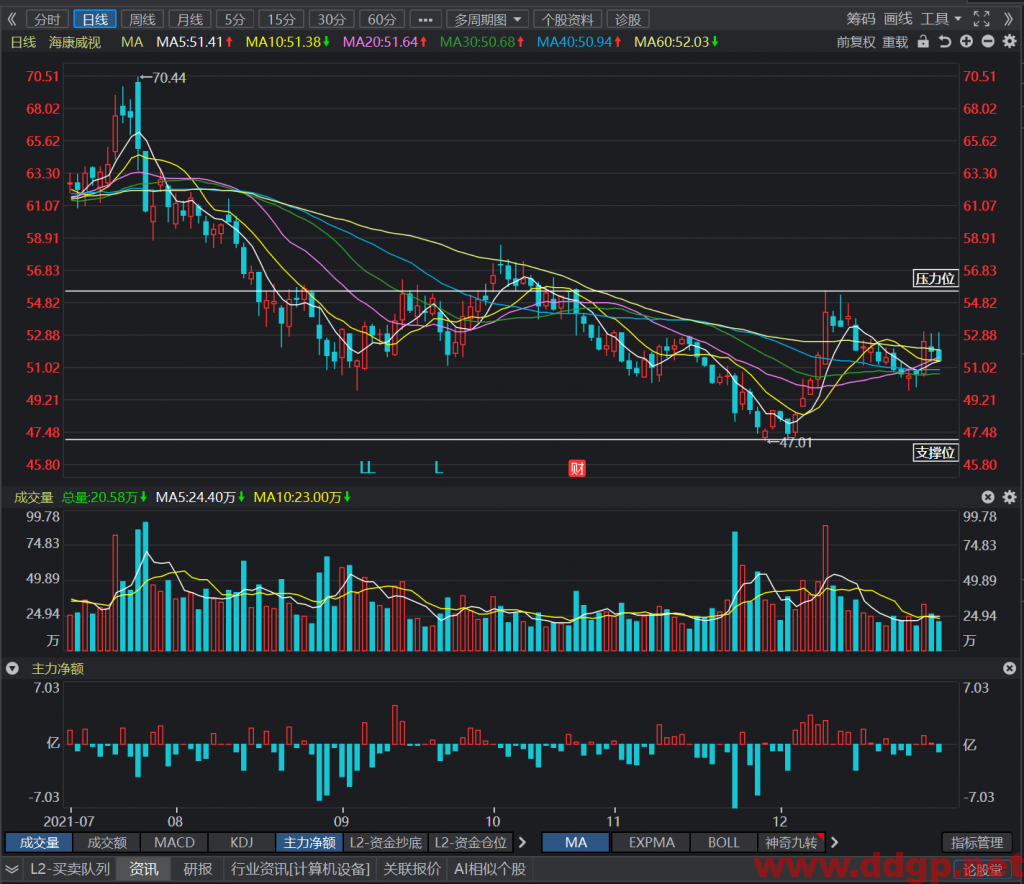The height and width of the screenshot is (884, 1024).
Task: Click the red 财 event marker
Action: [577, 468]
